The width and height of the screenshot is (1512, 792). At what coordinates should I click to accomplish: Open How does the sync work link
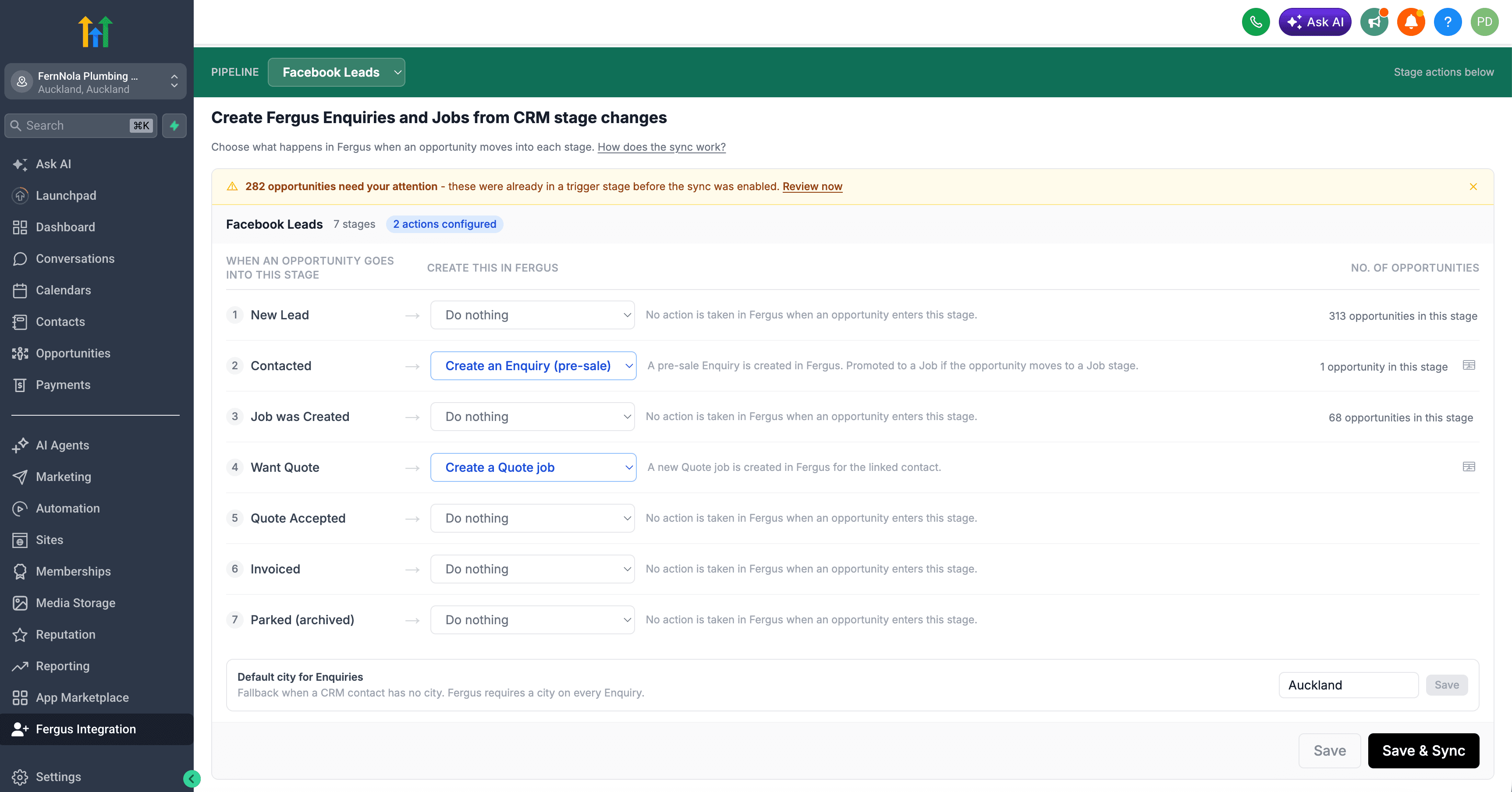[x=661, y=147]
